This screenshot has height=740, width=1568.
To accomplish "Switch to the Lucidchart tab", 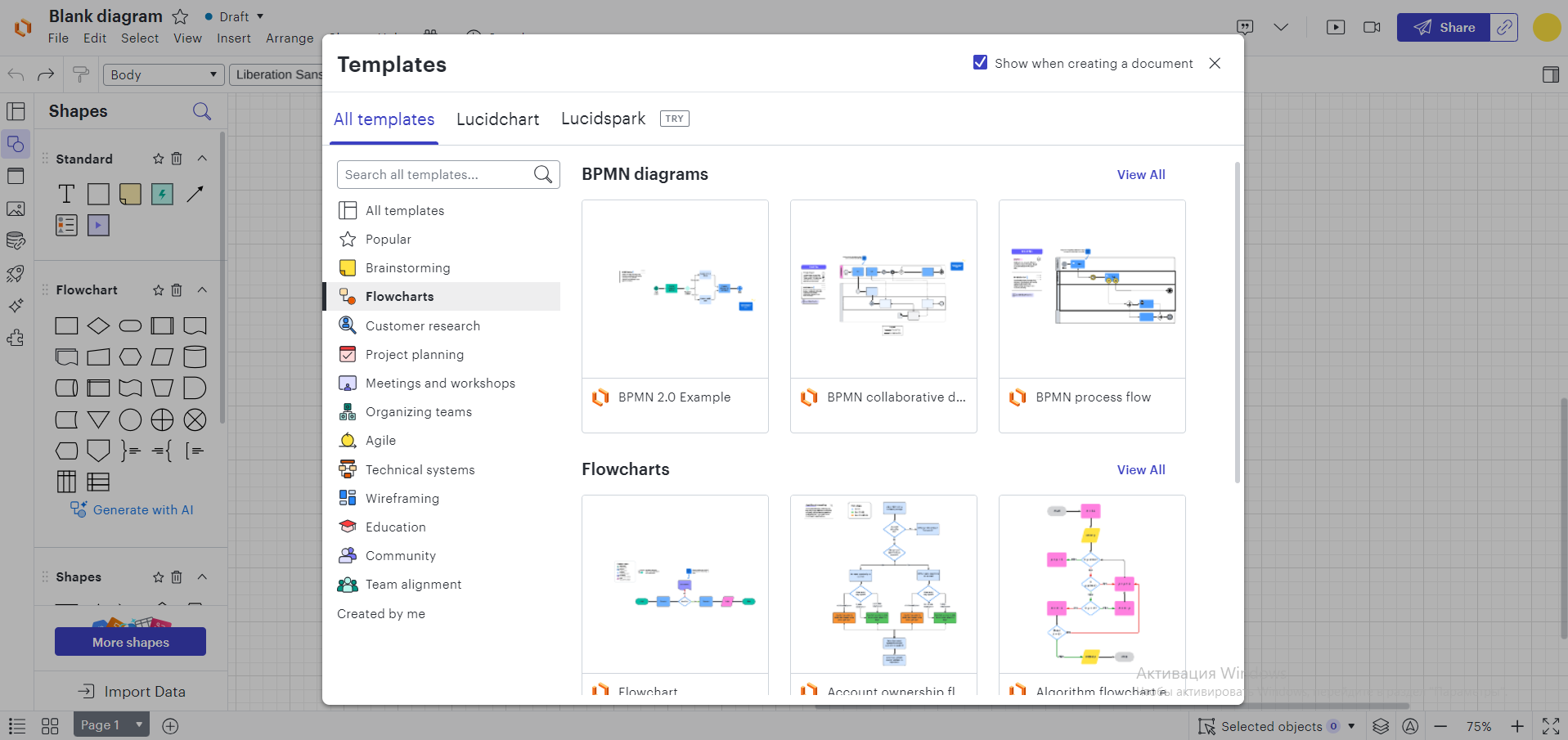I will point(497,119).
